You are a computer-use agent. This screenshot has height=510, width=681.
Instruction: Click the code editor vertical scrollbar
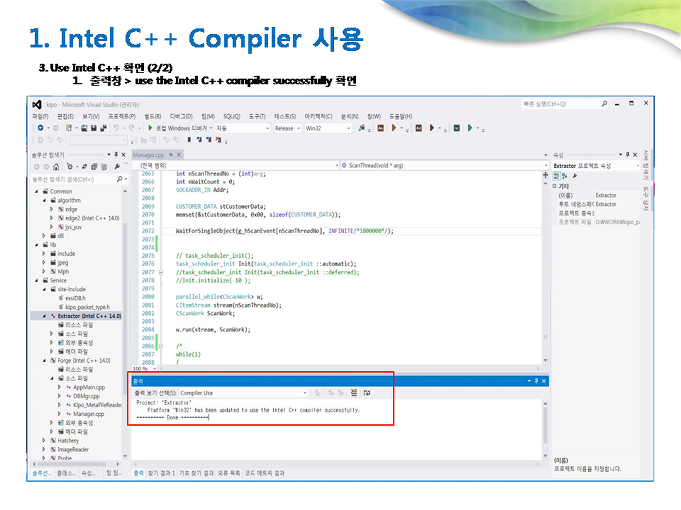coord(545,272)
